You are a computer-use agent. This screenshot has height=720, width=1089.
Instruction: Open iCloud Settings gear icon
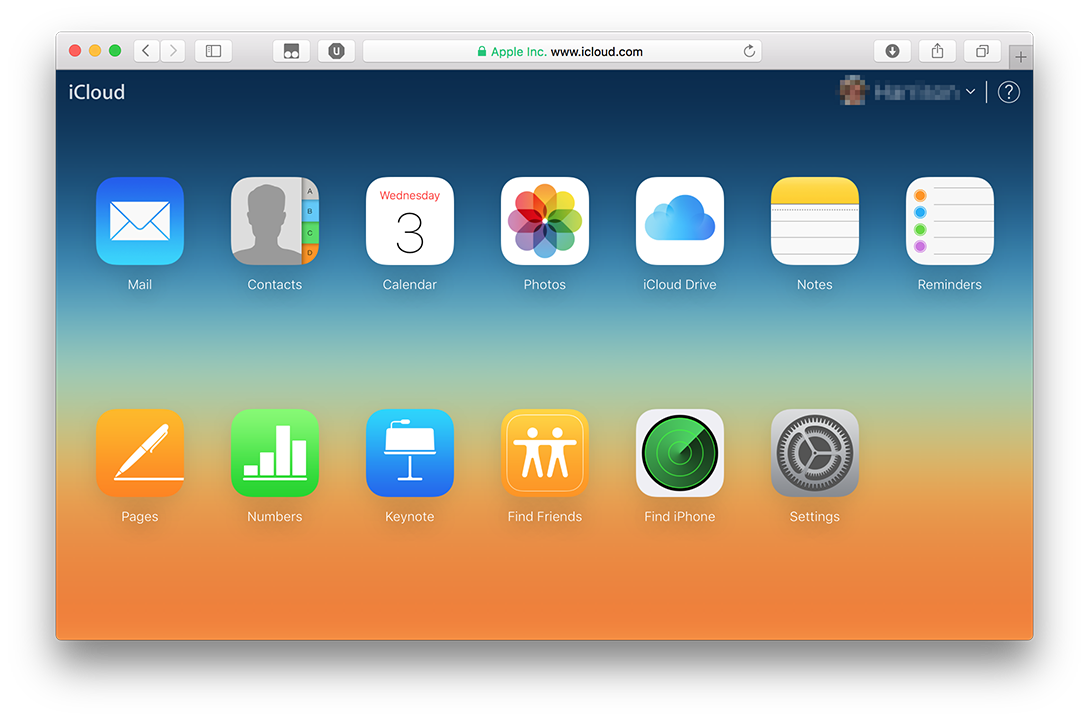pos(815,453)
